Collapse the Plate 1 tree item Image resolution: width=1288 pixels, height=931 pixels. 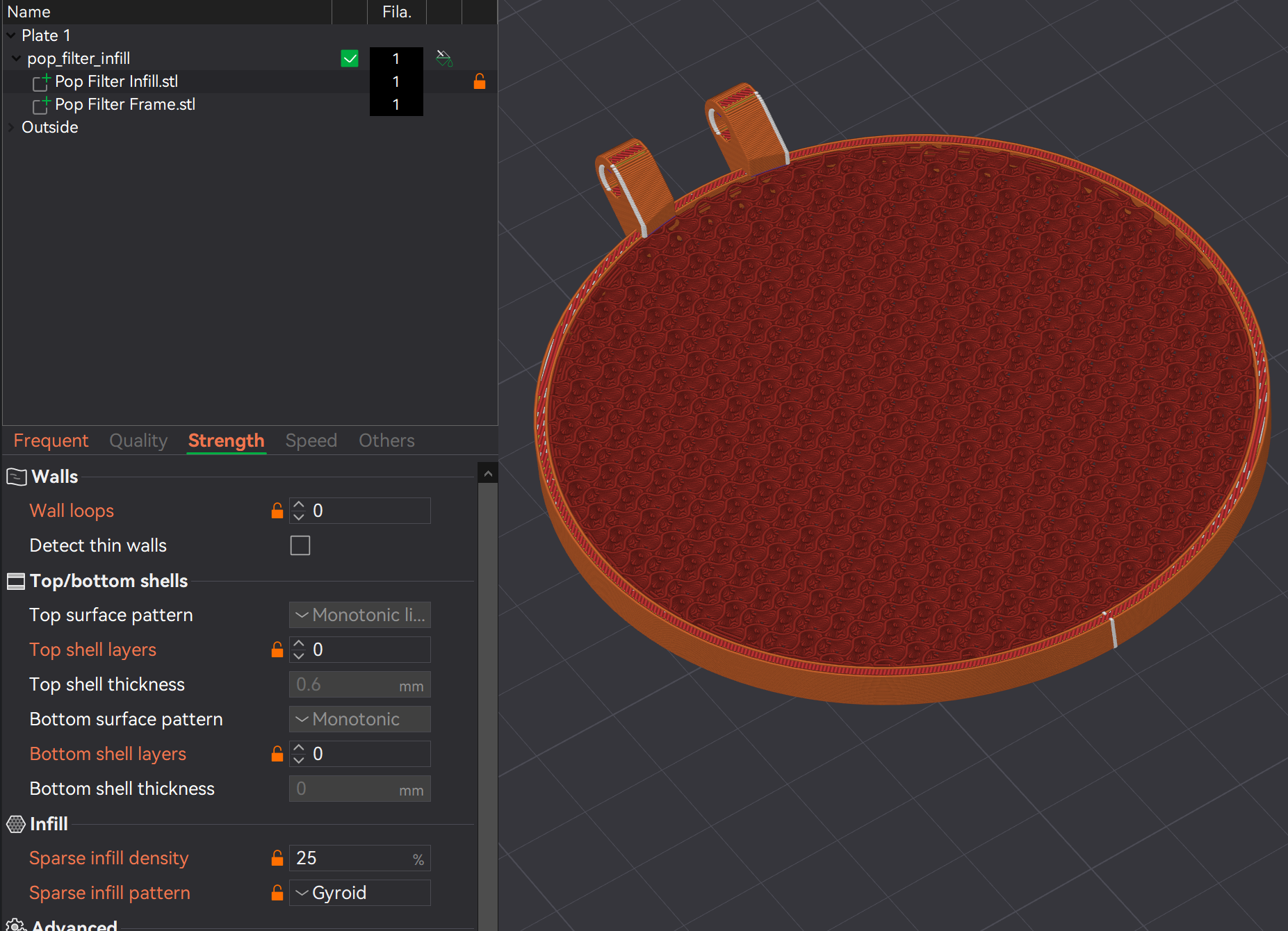[x=10, y=35]
